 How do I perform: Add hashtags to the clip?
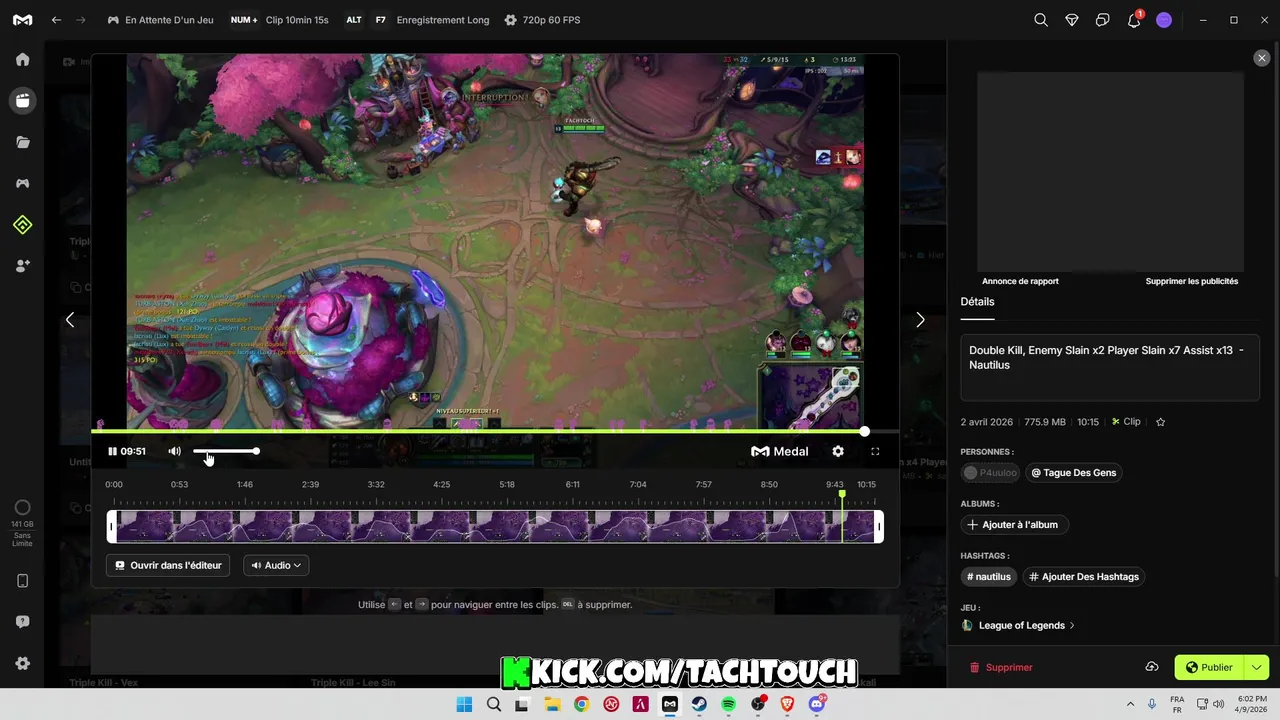coord(1084,576)
